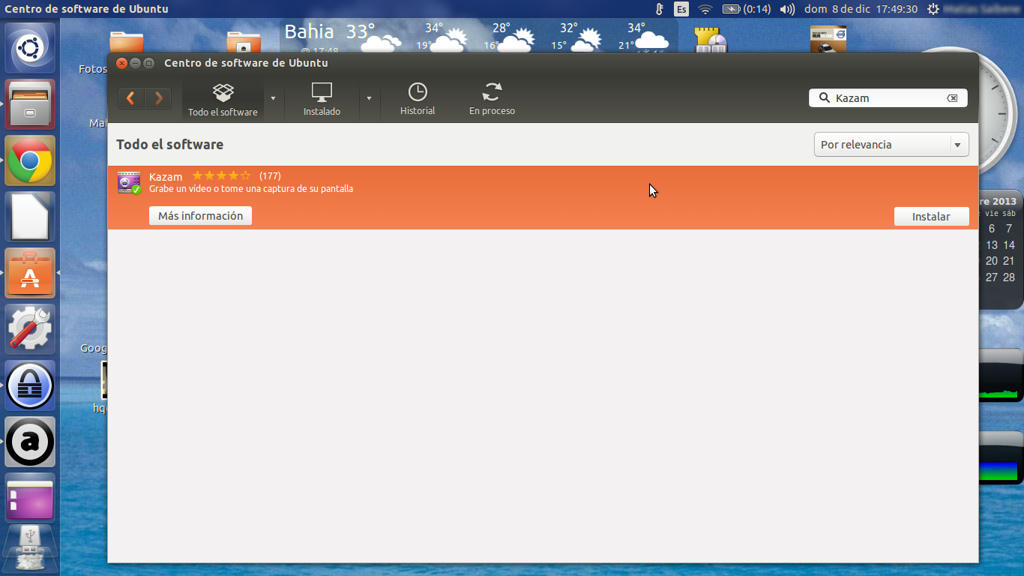
Task: Click the Kazam star rating
Action: point(221,176)
